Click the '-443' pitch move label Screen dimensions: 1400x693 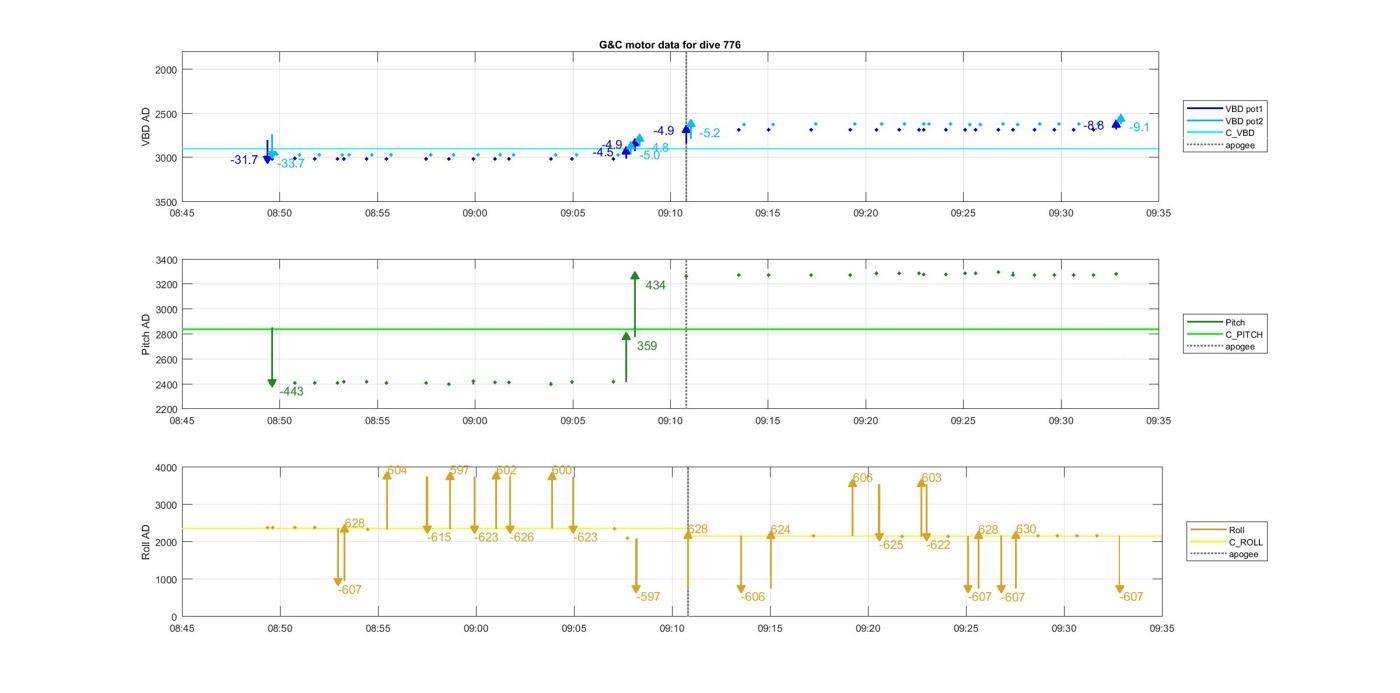(291, 391)
